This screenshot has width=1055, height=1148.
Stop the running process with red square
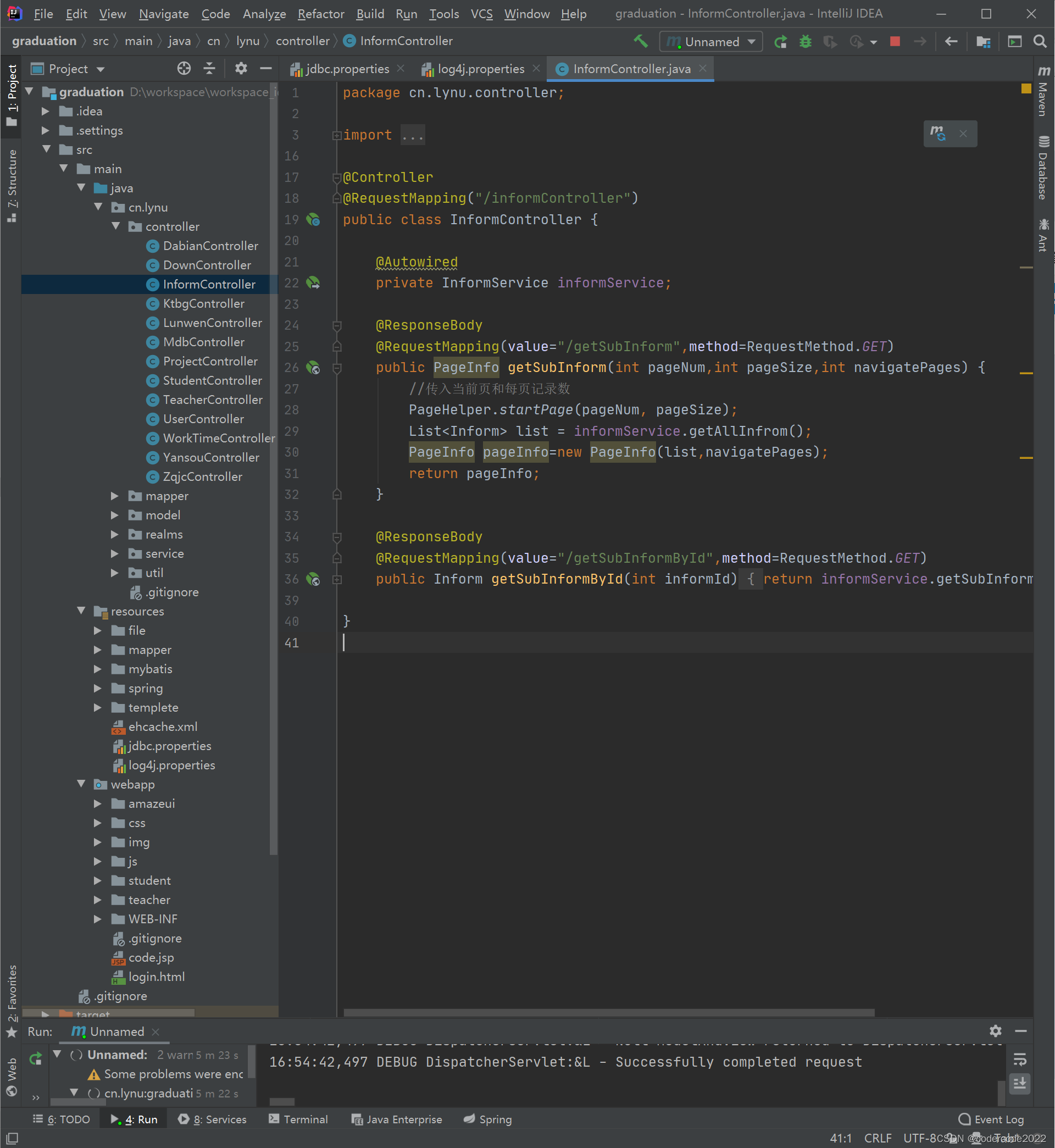point(895,41)
